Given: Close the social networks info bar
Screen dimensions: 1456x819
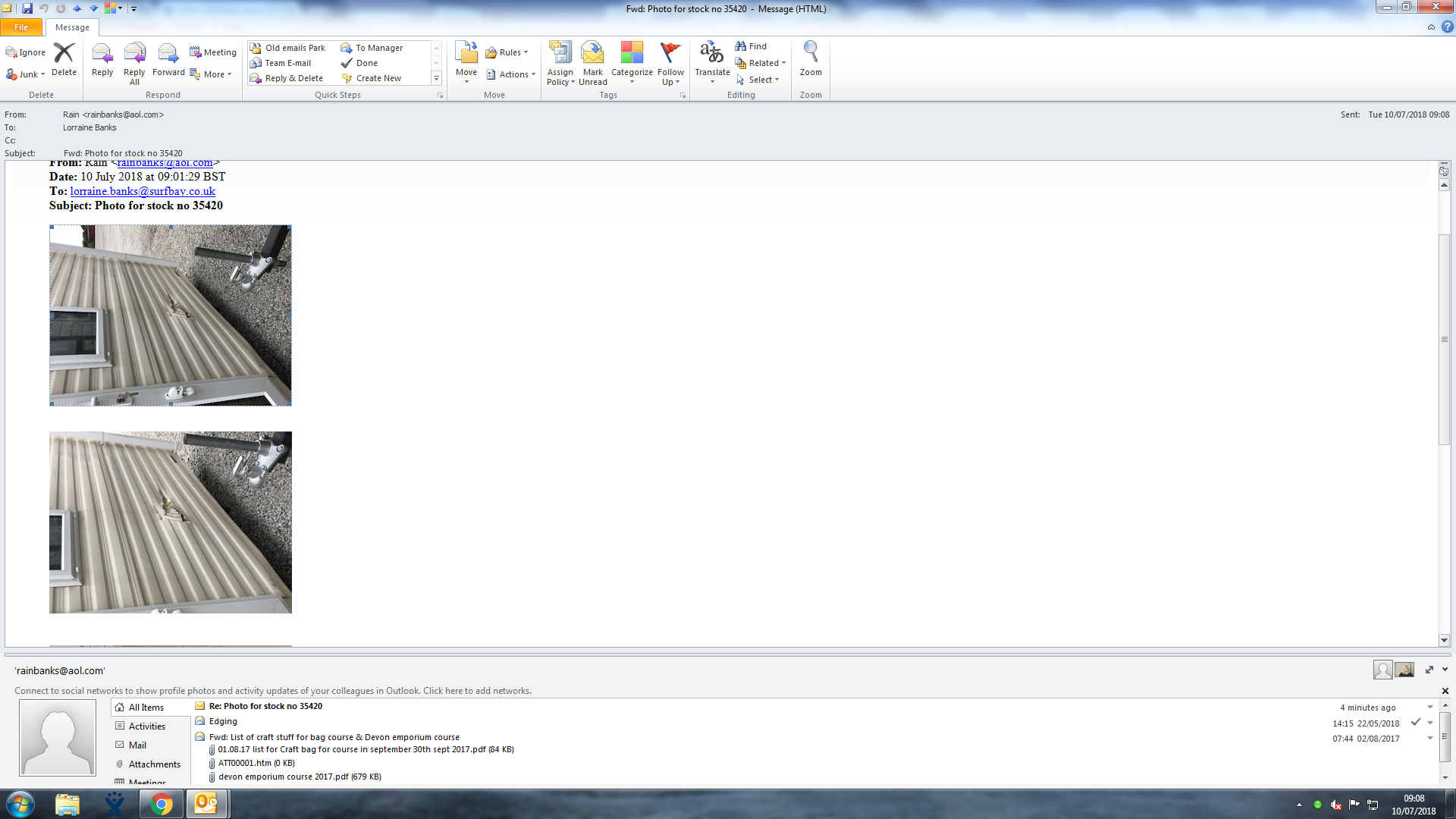Looking at the screenshot, I should pyautogui.click(x=1445, y=691).
